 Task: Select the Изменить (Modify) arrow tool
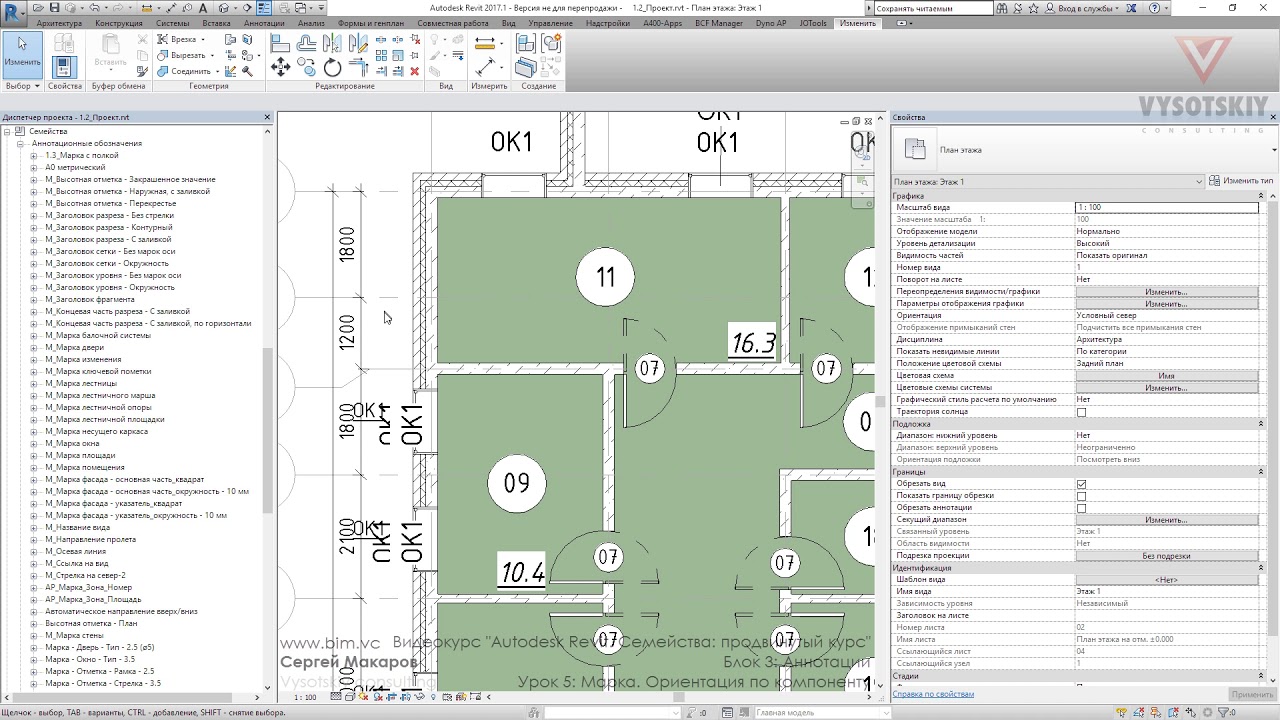pyautogui.click(x=22, y=54)
